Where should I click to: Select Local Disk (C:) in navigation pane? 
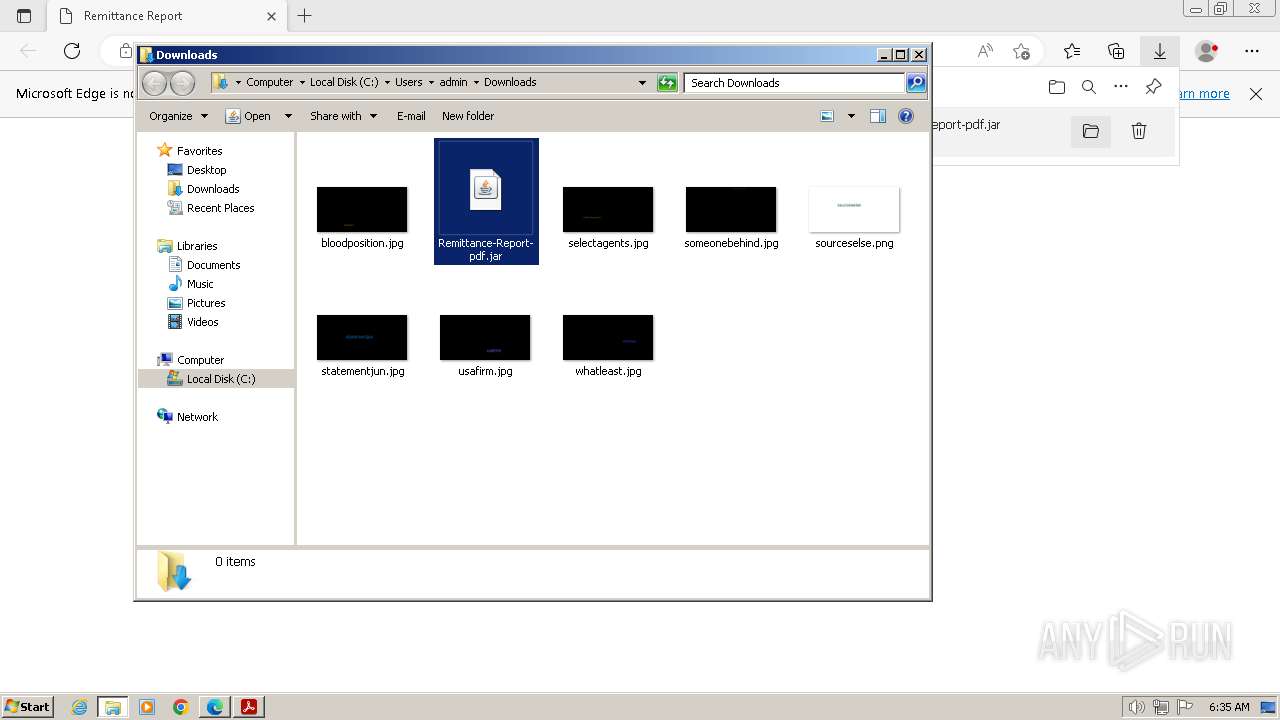(x=220, y=379)
